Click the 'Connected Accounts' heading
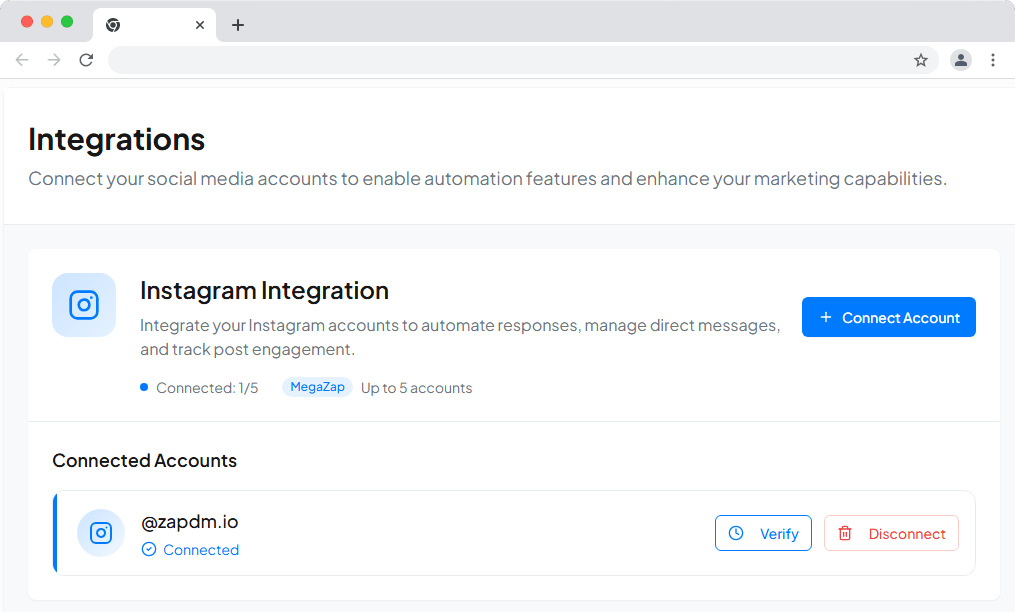Screen dimensions: 1015x612 pos(144,460)
